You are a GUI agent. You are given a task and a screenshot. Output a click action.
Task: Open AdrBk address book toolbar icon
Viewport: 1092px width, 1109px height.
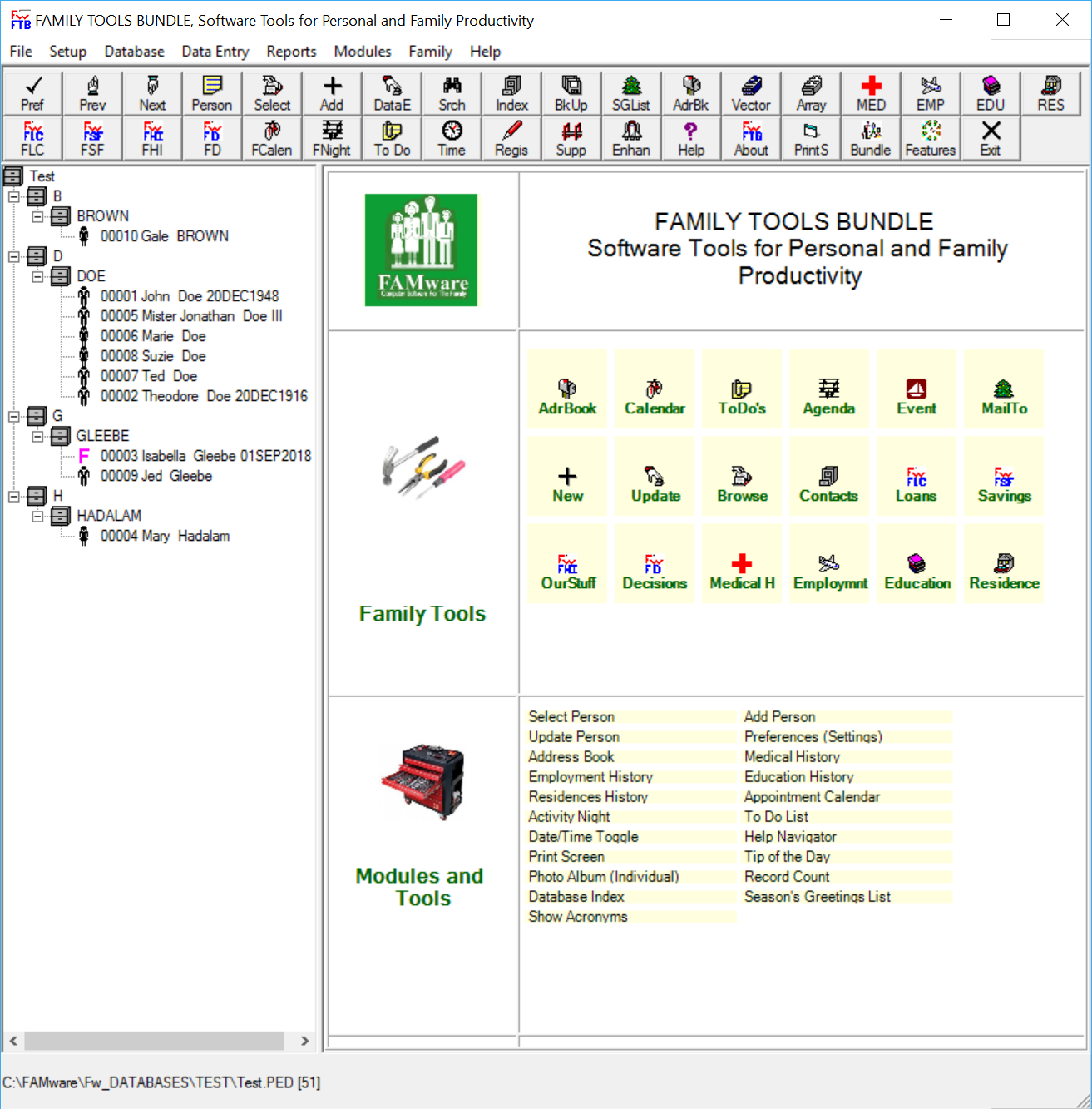691,93
